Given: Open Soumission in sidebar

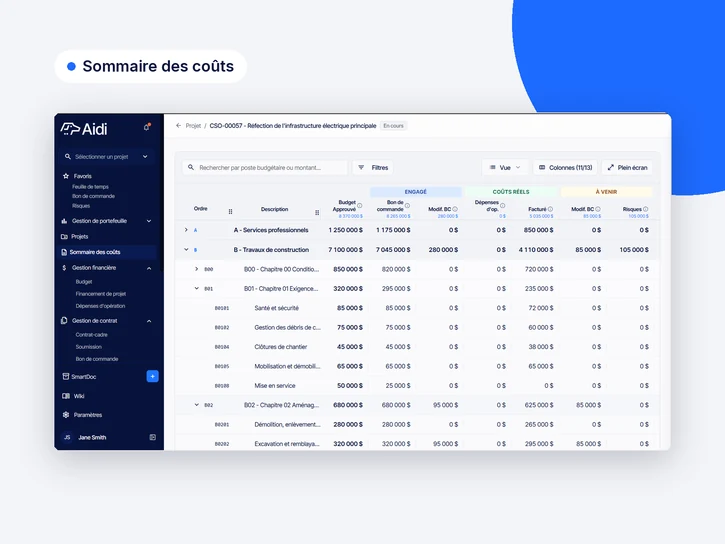Looking at the screenshot, I should tap(88, 347).
